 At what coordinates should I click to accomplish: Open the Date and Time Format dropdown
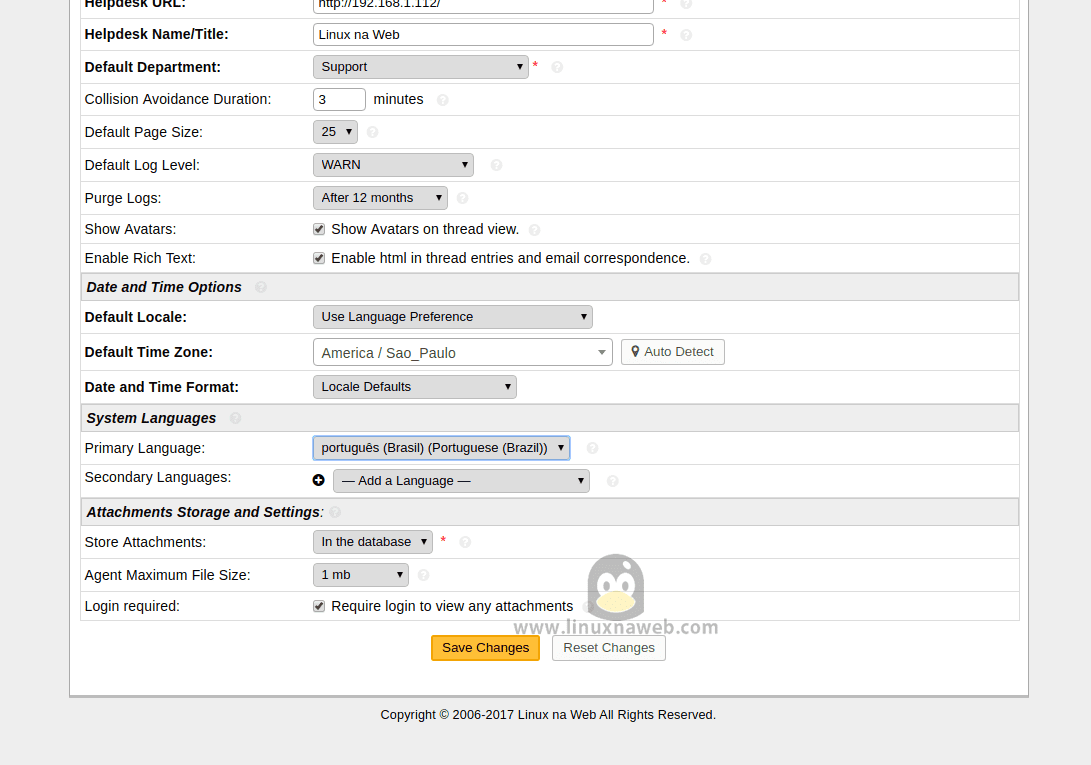tap(414, 387)
